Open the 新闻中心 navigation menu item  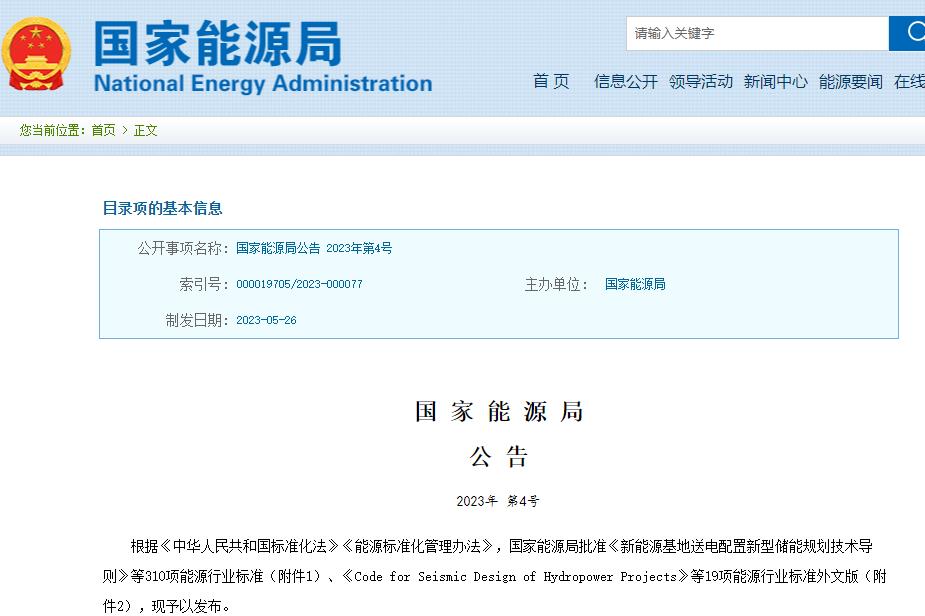coord(776,82)
